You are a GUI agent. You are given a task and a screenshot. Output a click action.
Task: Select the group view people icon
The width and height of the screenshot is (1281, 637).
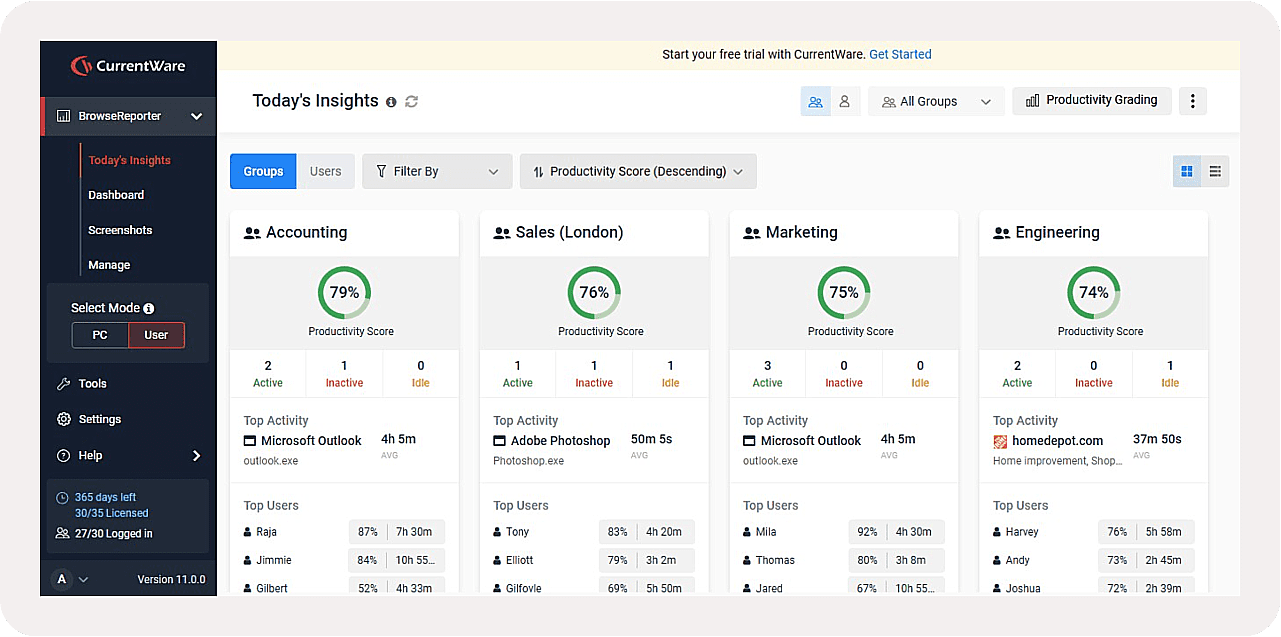(816, 101)
